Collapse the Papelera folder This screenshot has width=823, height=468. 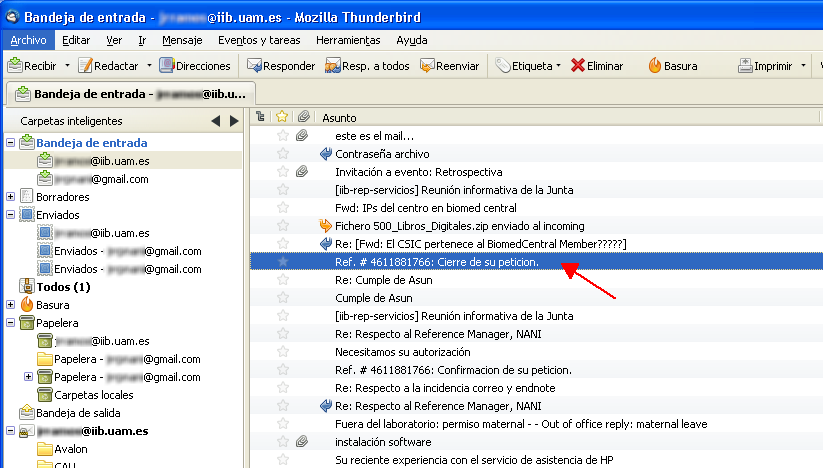10,323
